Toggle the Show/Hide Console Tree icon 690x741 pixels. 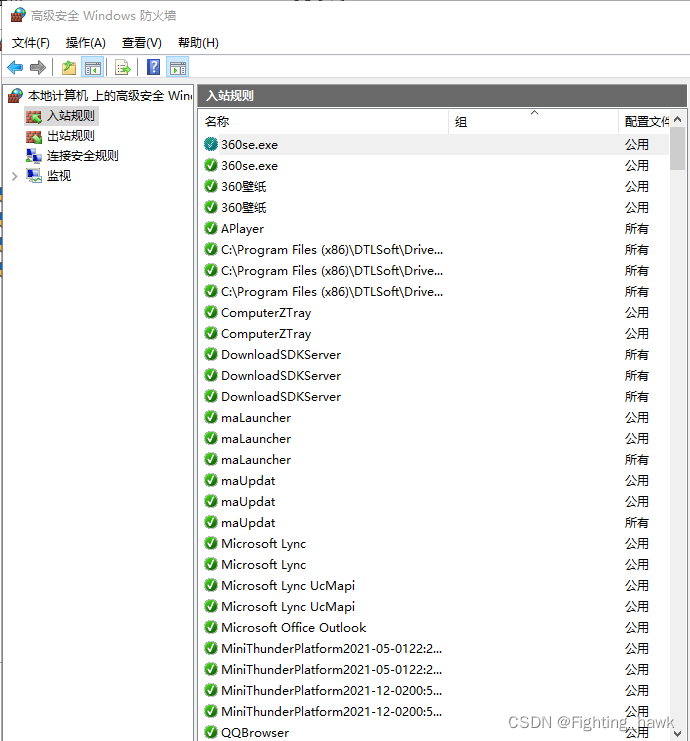[93, 68]
